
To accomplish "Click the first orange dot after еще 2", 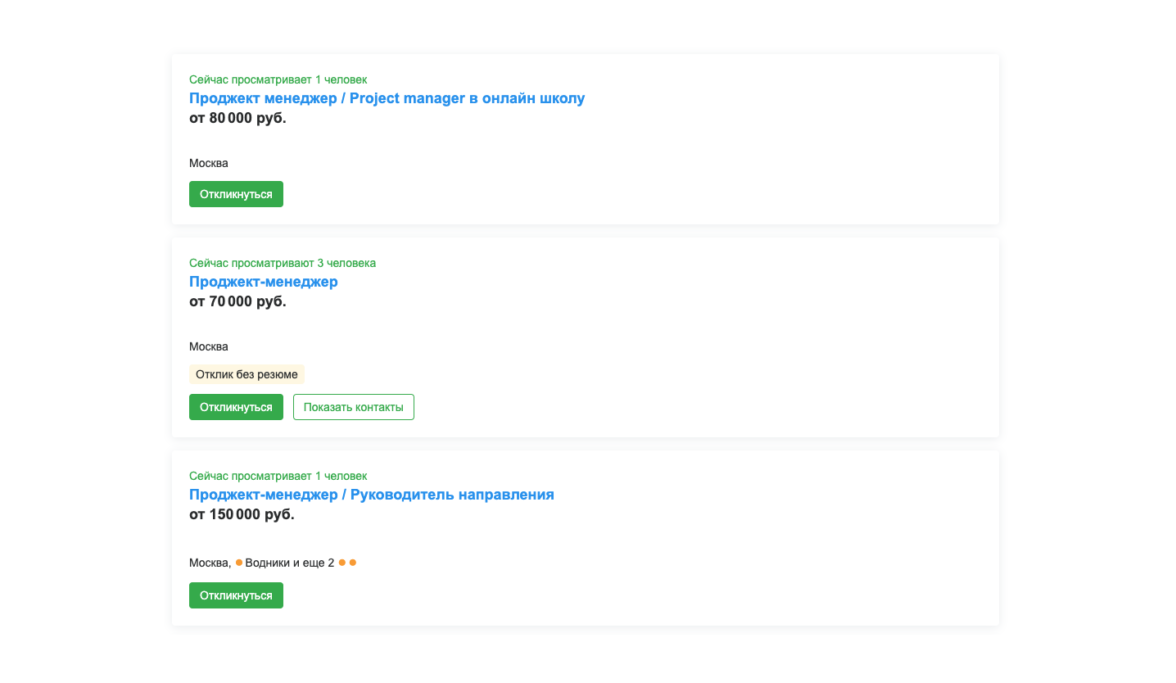I will (342, 562).
